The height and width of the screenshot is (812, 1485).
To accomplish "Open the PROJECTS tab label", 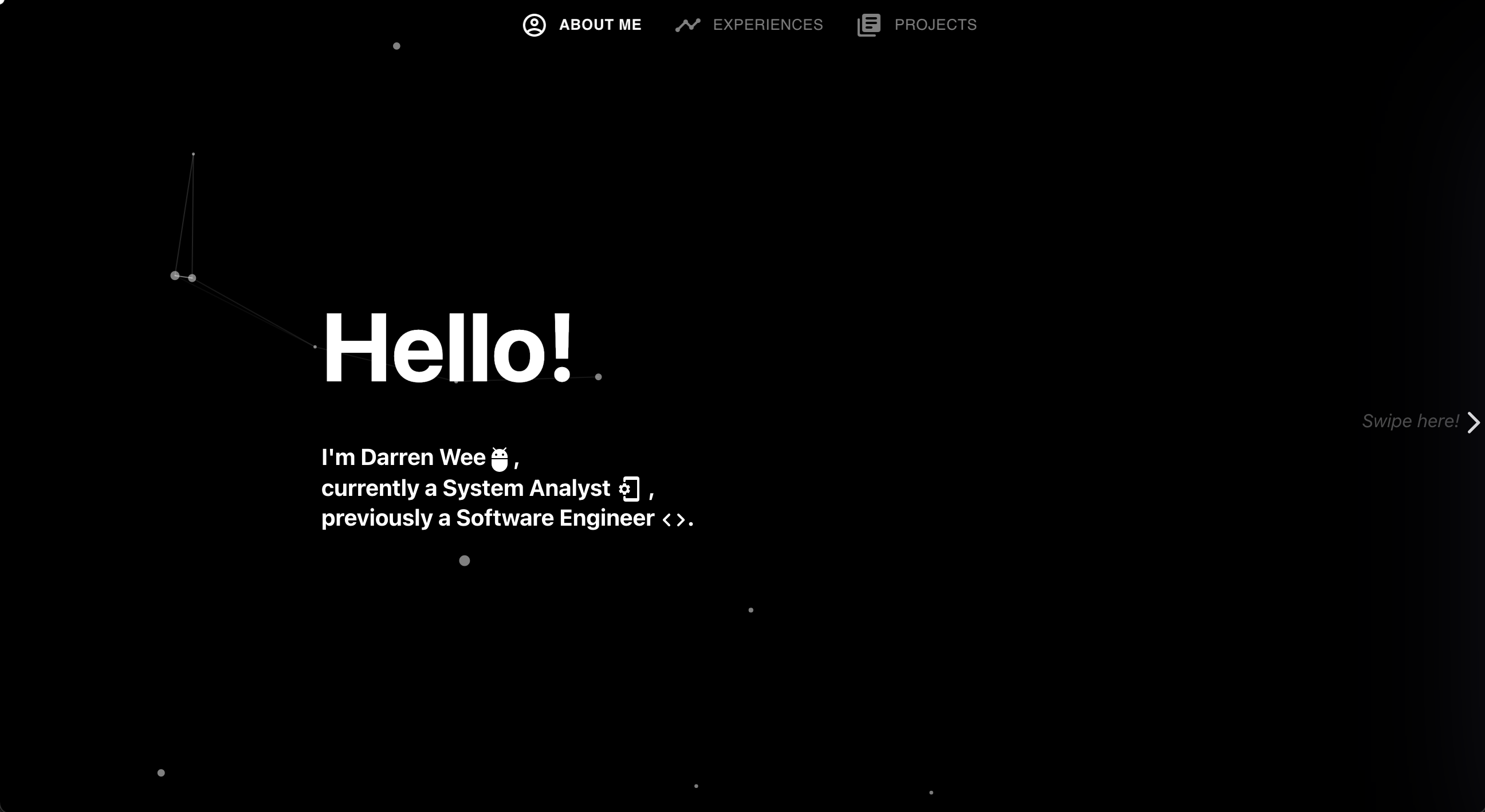I will click(935, 25).
